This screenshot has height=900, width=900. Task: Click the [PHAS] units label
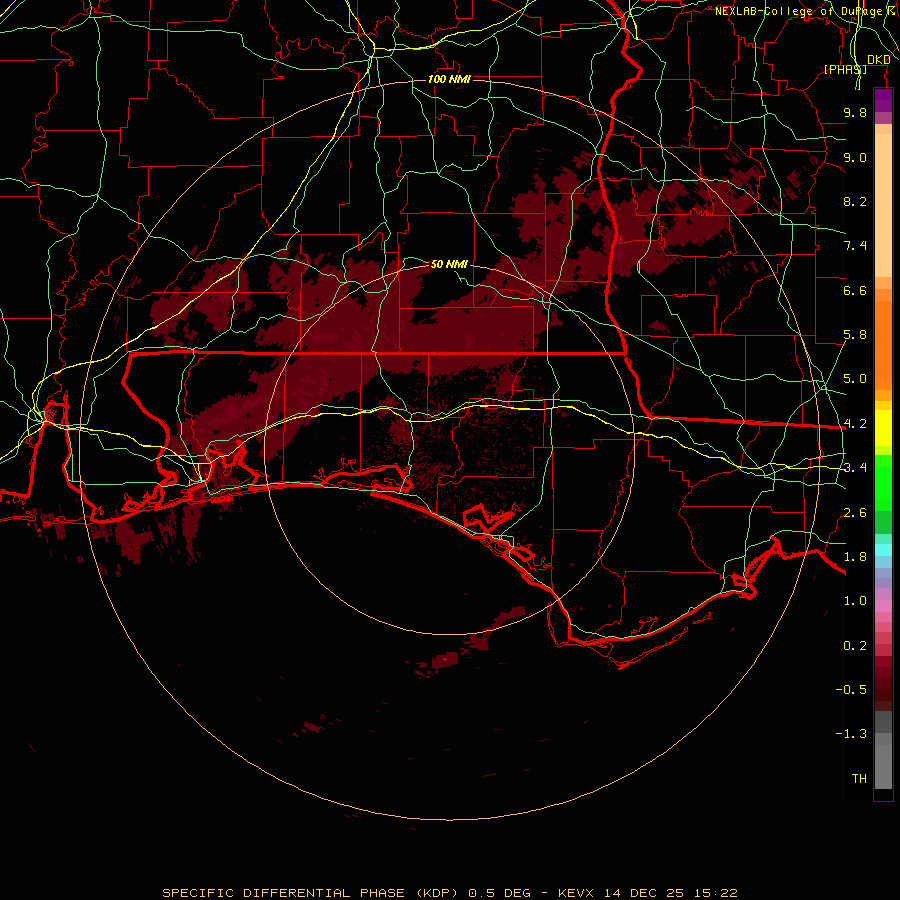click(x=845, y=69)
